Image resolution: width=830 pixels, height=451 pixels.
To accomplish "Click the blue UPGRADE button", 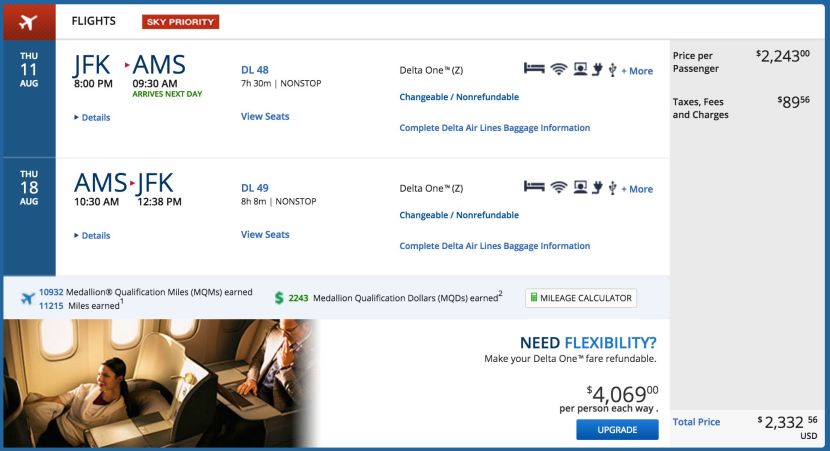I will pos(617,430).
